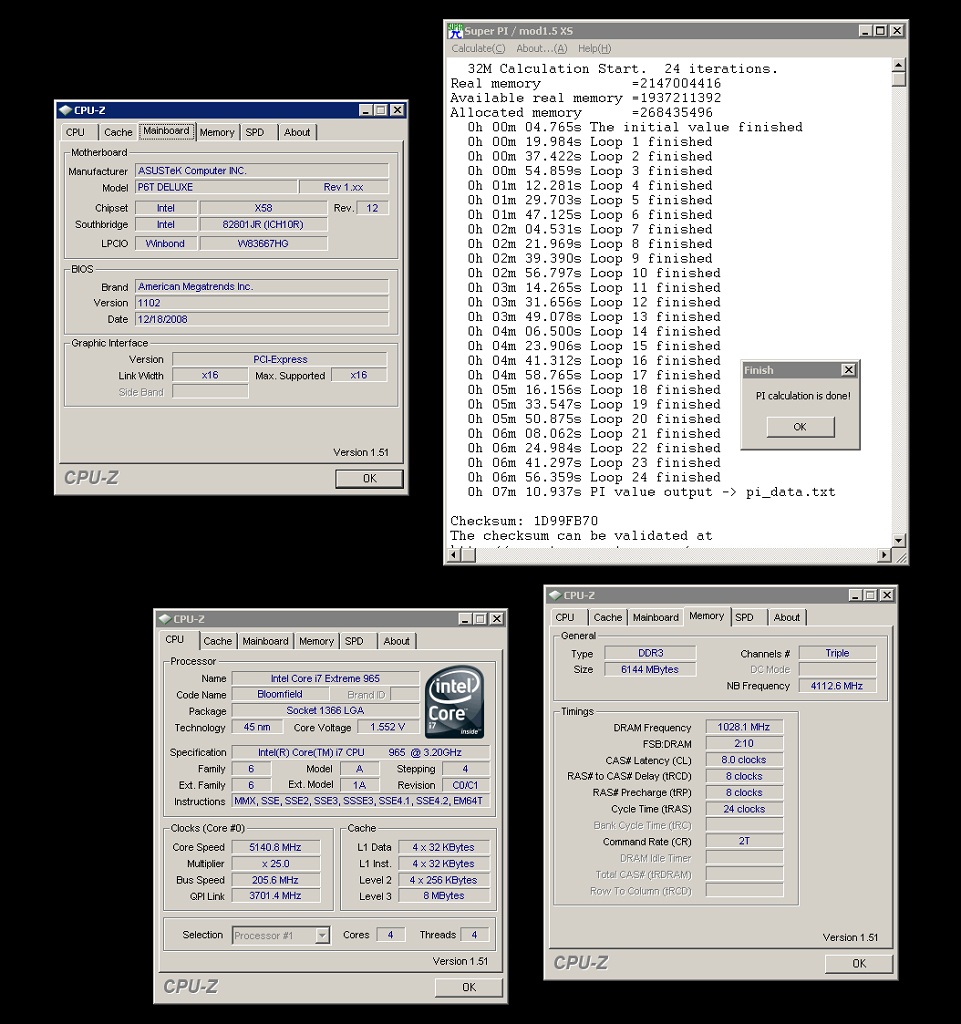The height and width of the screenshot is (1024, 961).
Task: Click scroll right arrow in Super PI
Action: coord(884,554)
